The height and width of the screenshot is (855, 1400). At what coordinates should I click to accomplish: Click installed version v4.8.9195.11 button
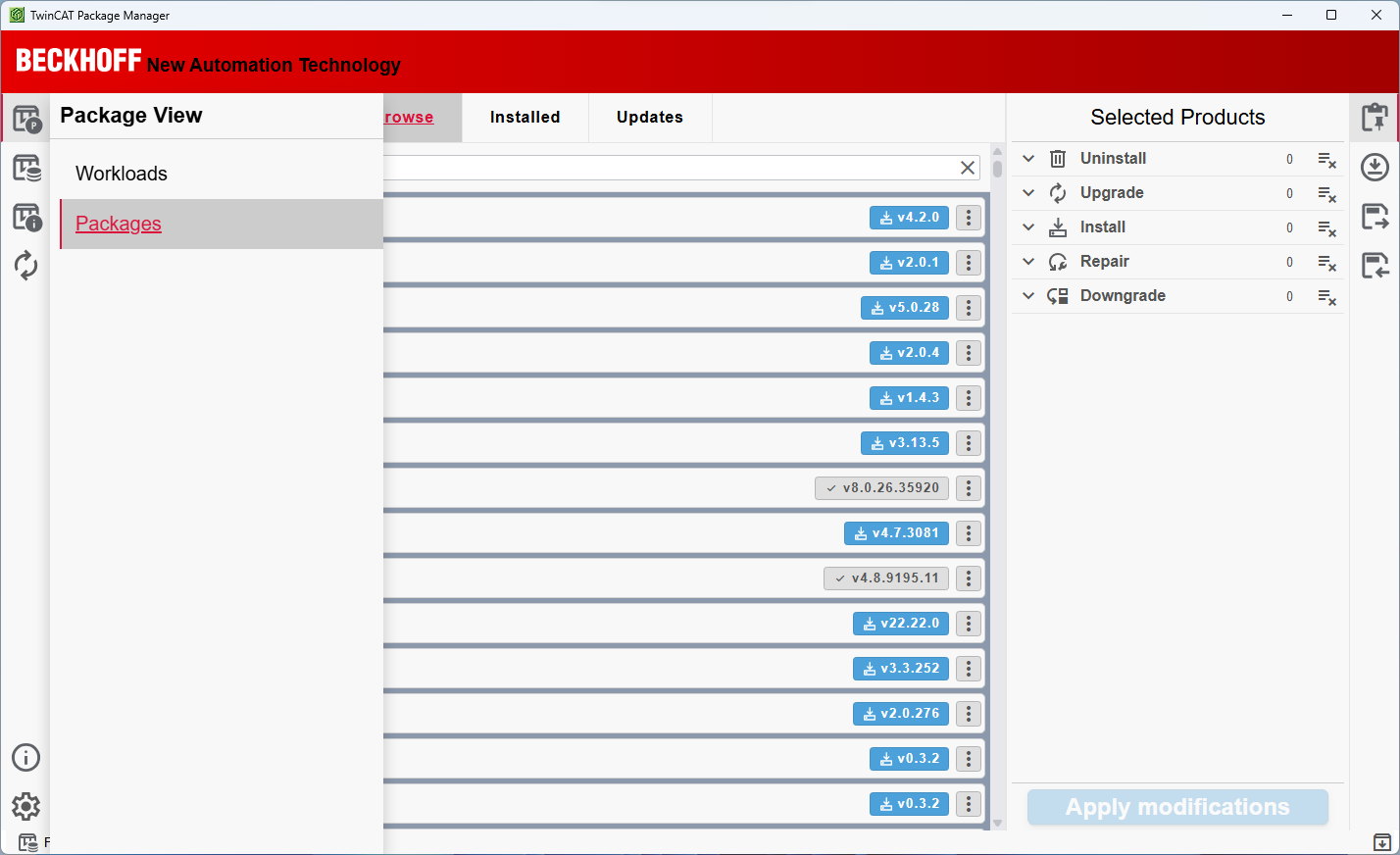[x=886, y=578]
